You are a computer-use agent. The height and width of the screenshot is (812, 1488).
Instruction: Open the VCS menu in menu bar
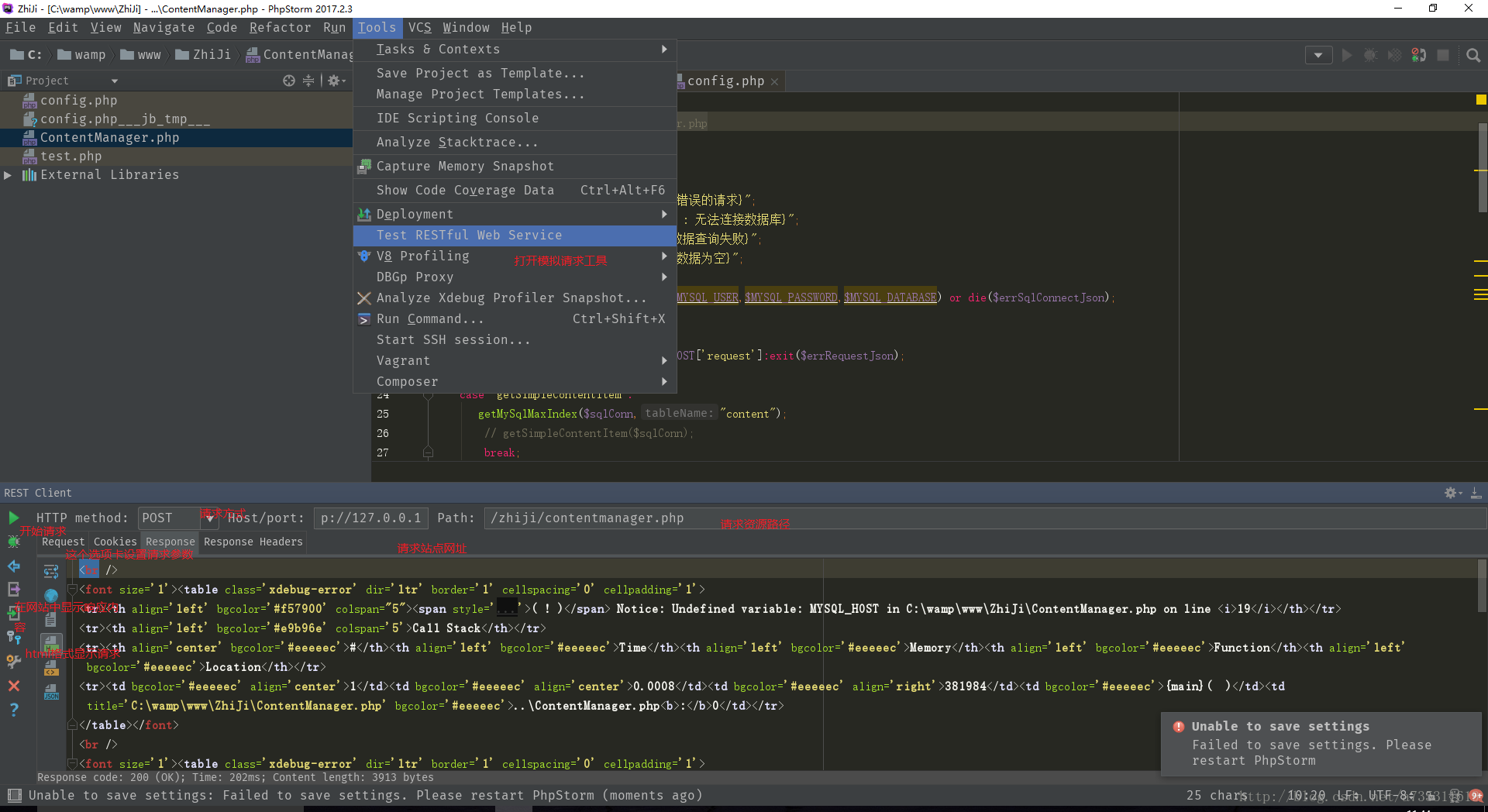pos(420,28)
